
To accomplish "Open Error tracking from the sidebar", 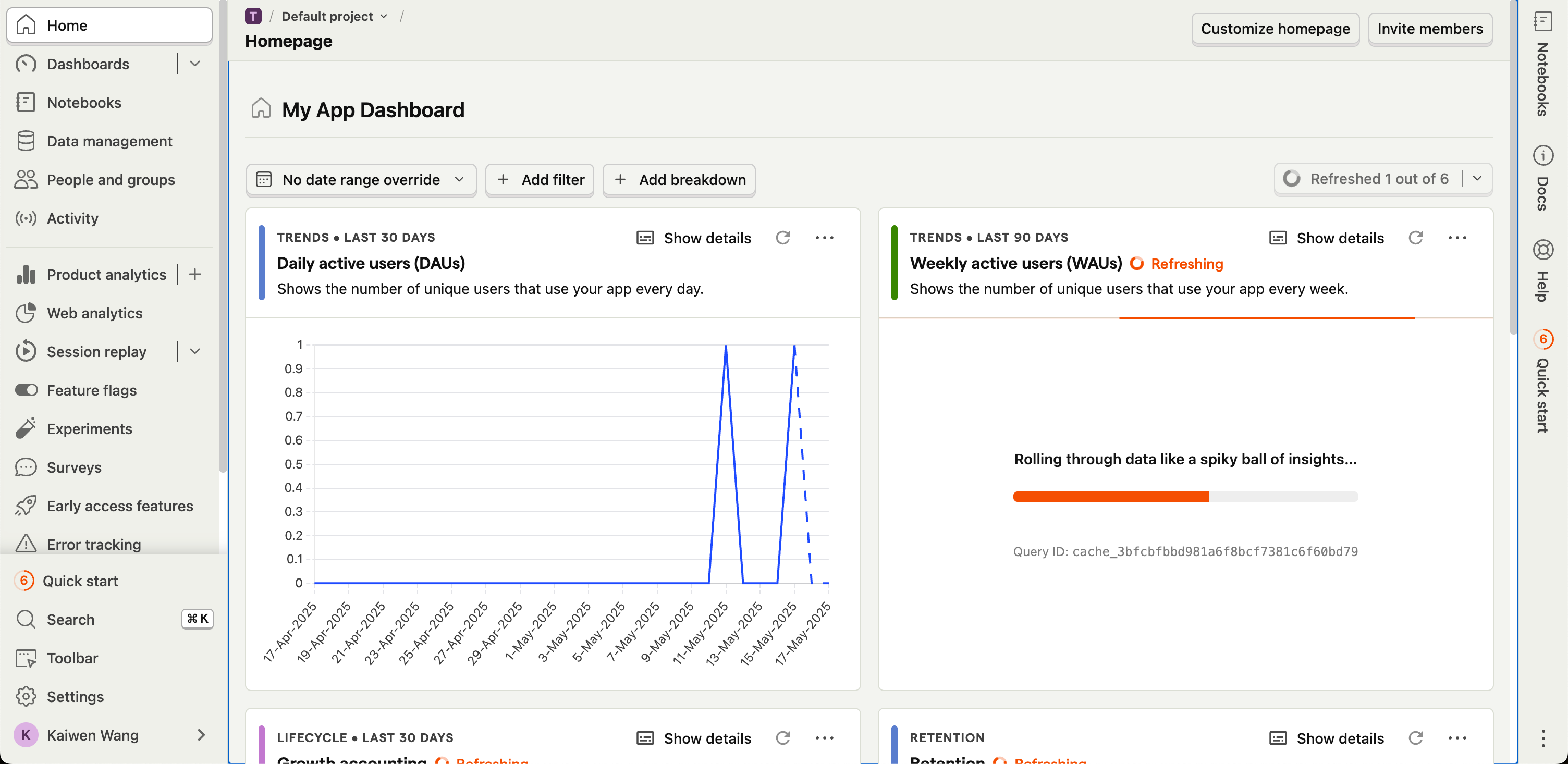I will 94,544.
